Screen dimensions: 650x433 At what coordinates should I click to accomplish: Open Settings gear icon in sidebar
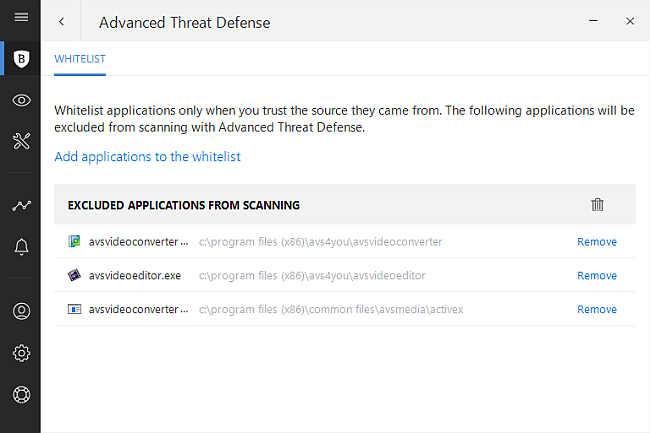click(21, 353)
